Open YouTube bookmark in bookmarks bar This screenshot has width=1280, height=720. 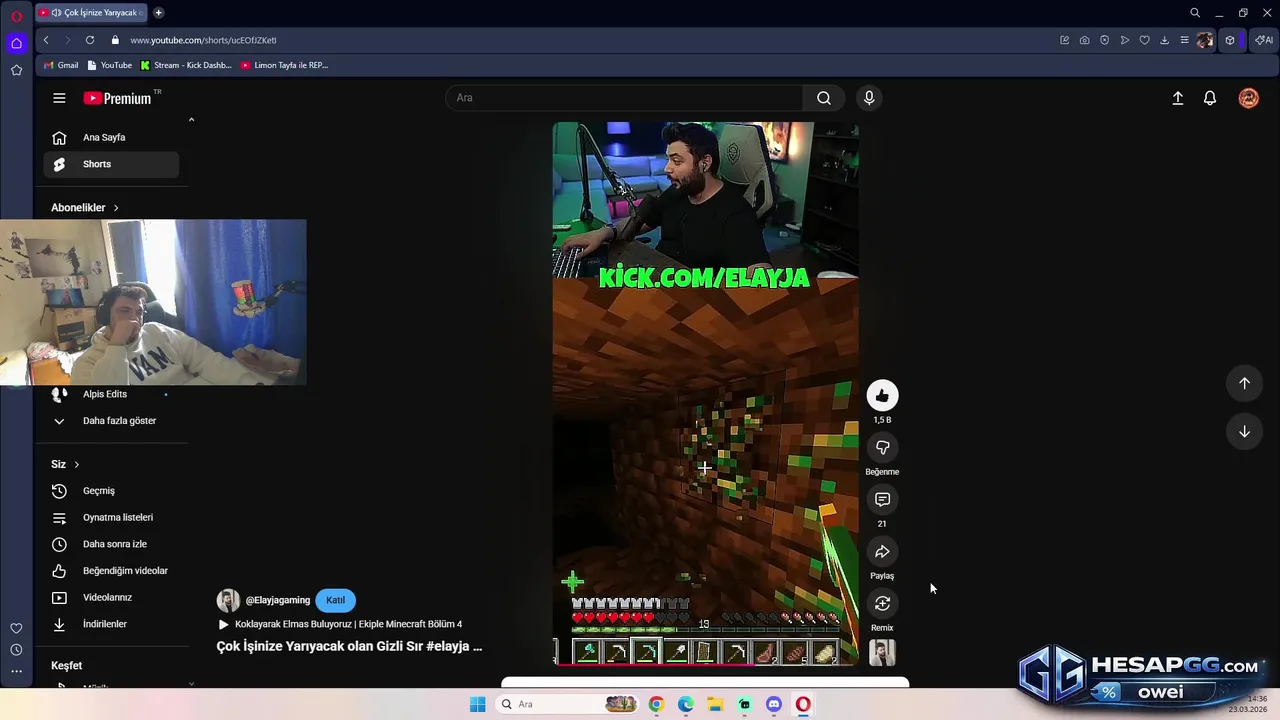(x=110, y=65)
